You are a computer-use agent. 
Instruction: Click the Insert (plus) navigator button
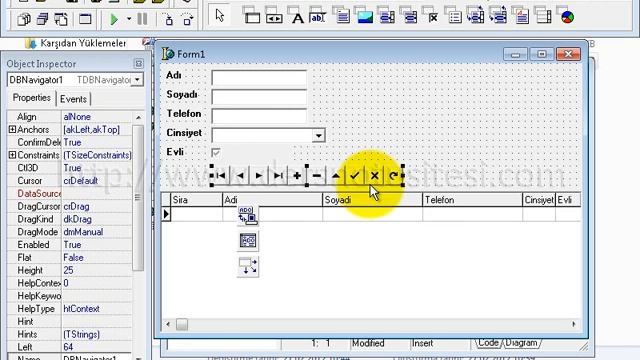click(297, 176)
